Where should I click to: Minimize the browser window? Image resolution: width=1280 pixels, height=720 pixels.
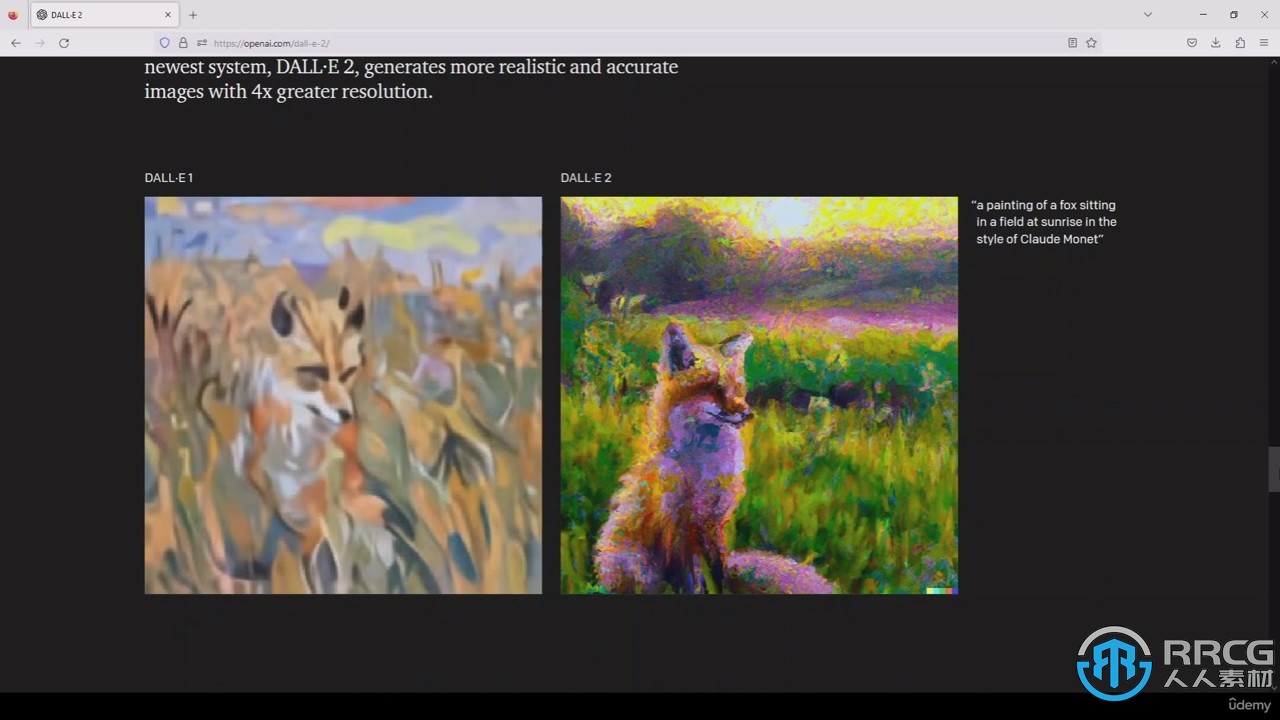coord(1201,14)
